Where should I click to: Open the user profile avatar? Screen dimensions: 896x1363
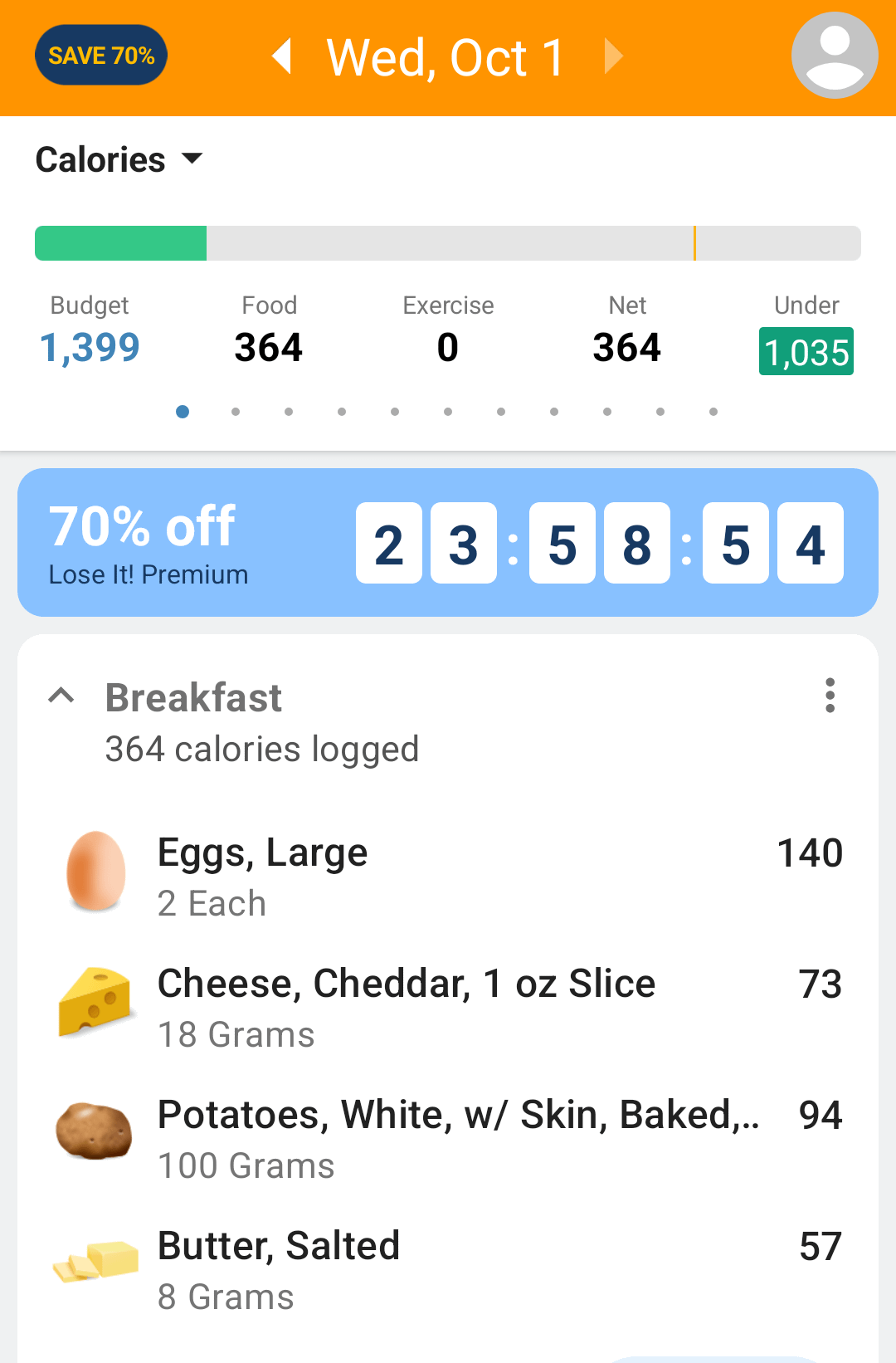pyautogui.click(x=834, y=56)
